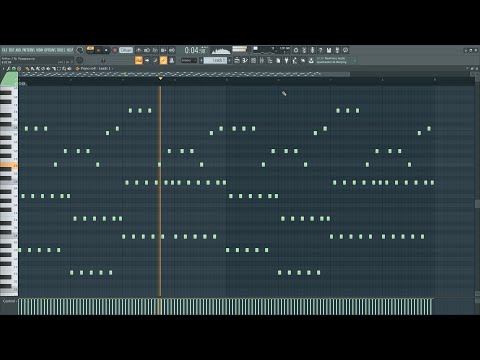The height and width of the screenshot is (360, 480).
Task: Show the piano roll window
Action: tap(245, 60)
